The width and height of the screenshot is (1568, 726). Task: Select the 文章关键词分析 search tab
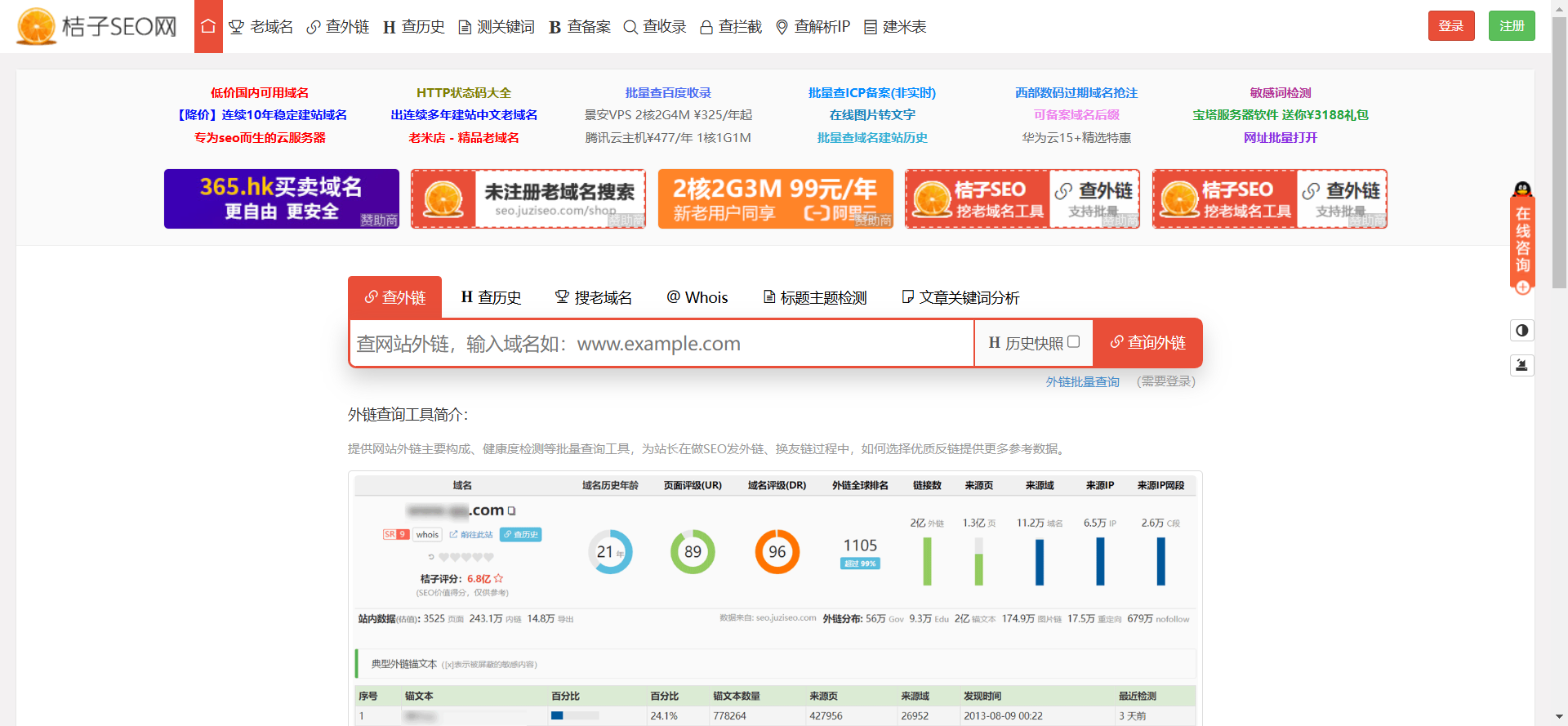[960, 297]
